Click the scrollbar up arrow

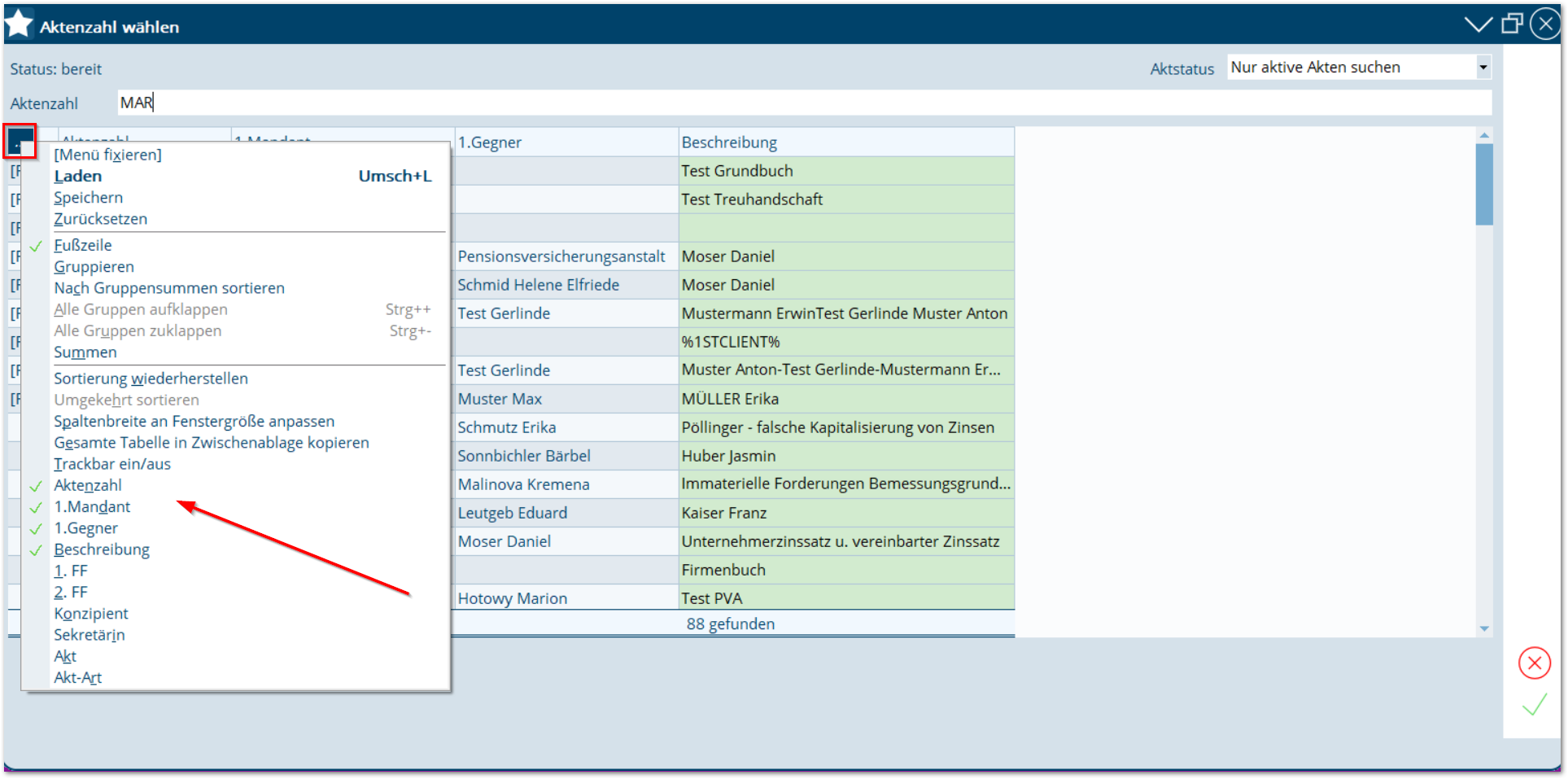tap(1484, 135)
